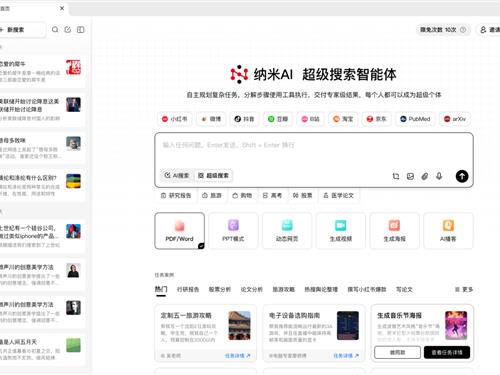The width and height of the screenshot is (500, 375).
Task: Switch to 超级搜索 mode
Action: click(x=213, y=175)
